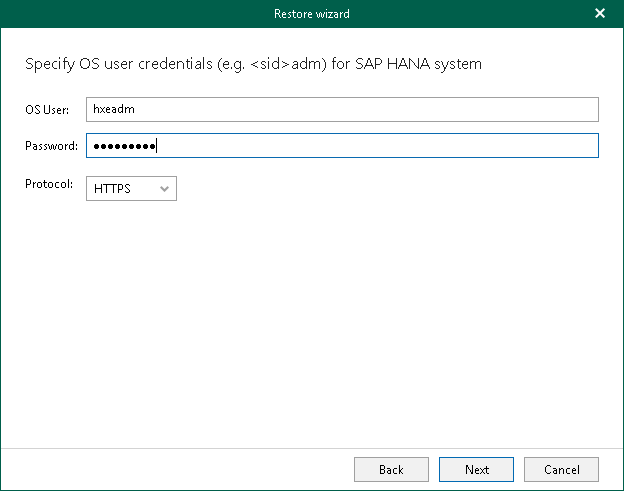Click the OS User input field

[342, 109]
